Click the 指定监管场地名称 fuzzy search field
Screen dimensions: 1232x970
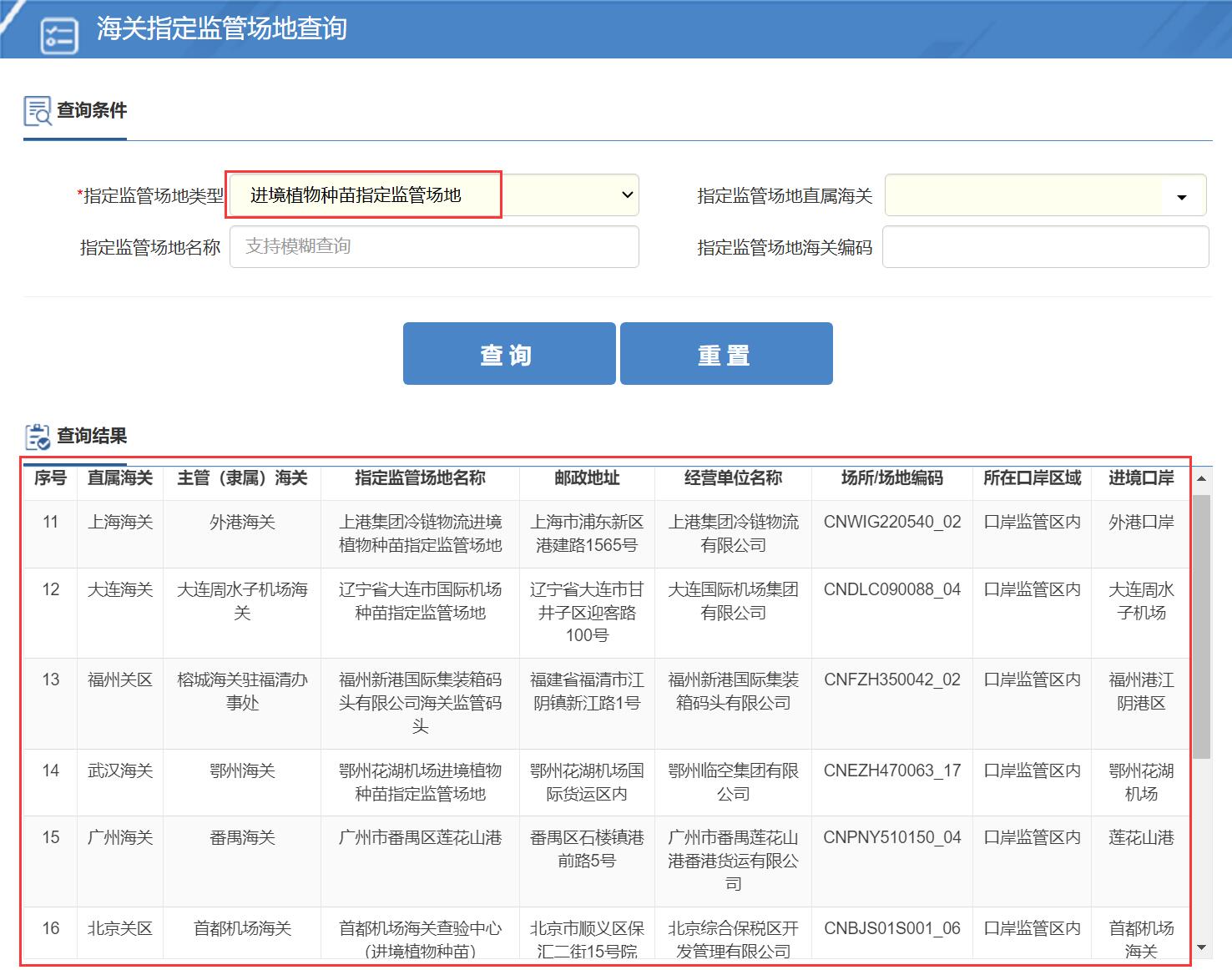(434, 246)
